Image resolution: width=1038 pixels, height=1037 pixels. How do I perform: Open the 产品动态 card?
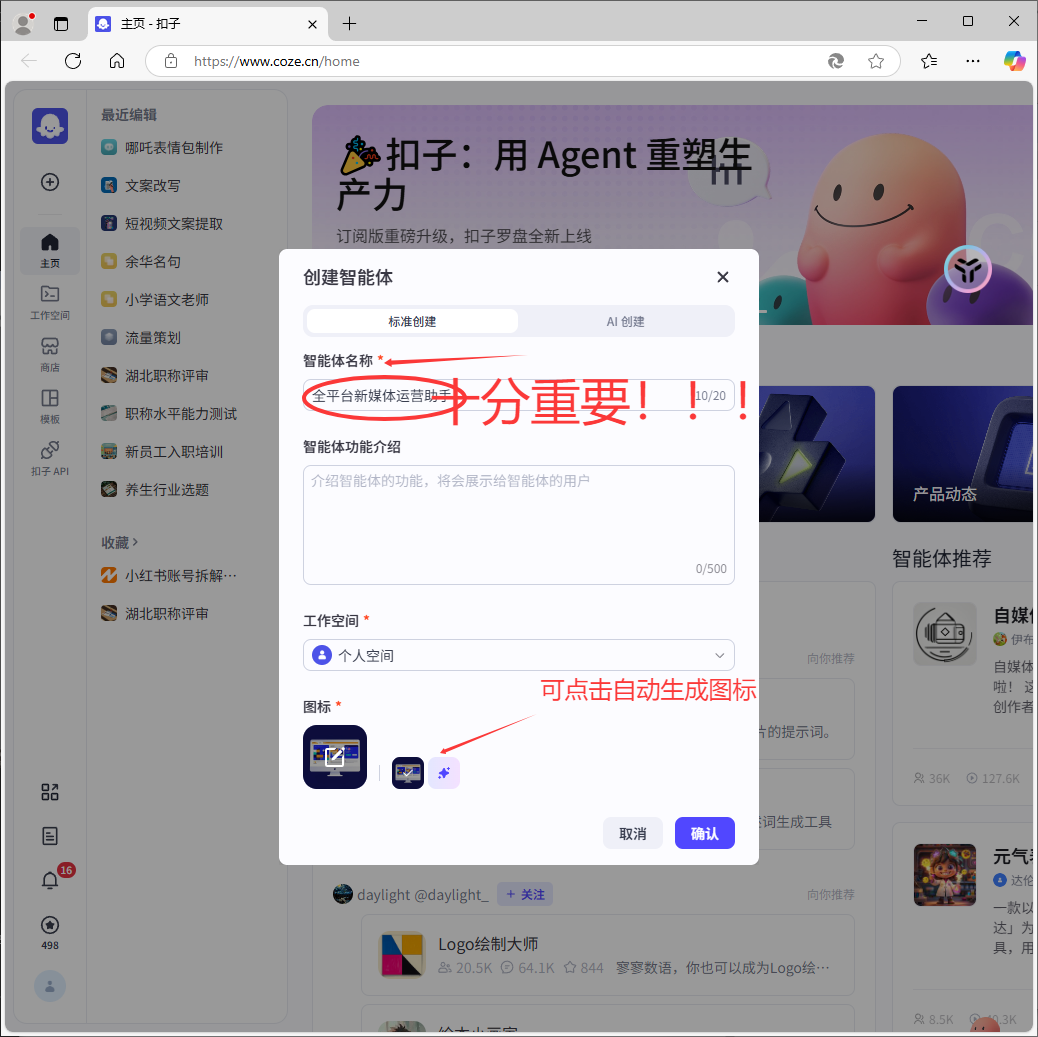[x=963, y=454]
